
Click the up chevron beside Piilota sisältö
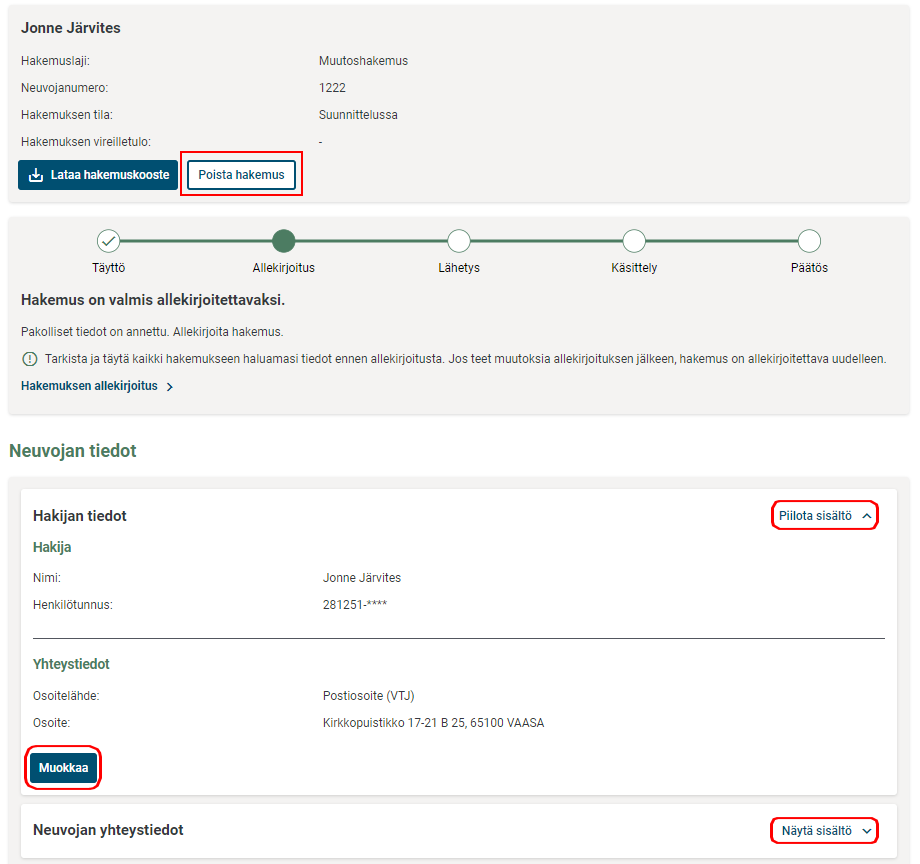point(866,516)
